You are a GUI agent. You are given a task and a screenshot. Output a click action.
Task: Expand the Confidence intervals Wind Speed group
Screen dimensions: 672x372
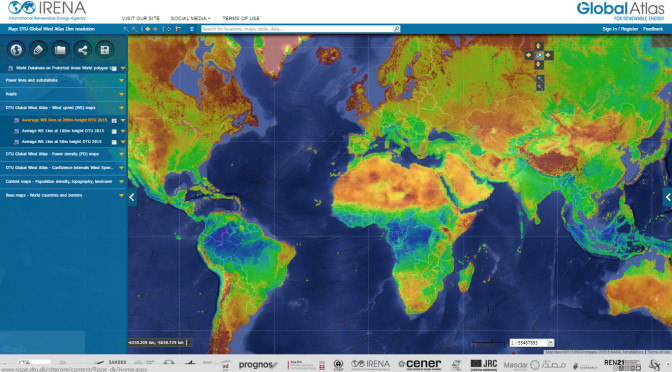point(121,168)
